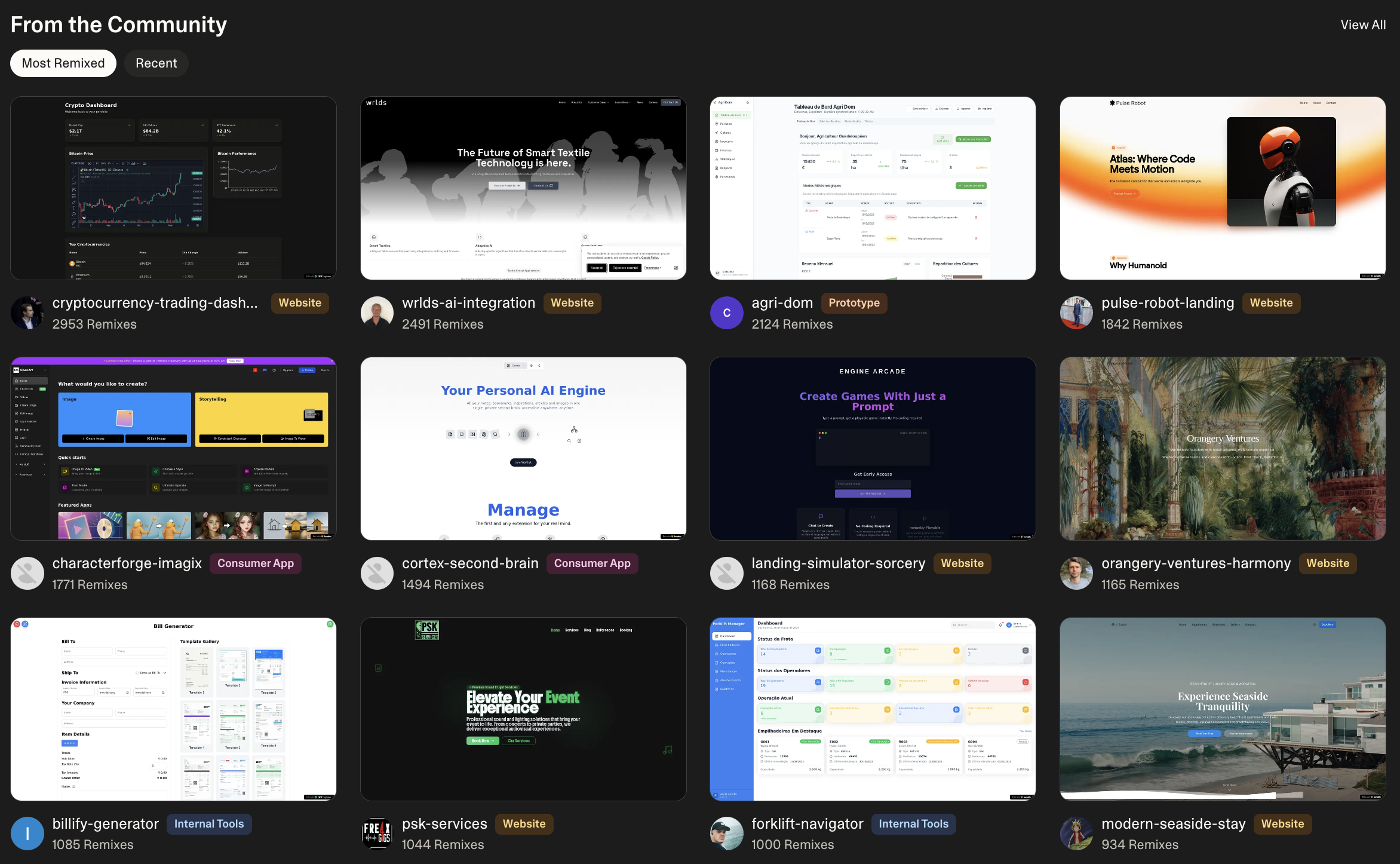Click Internal Tools tag on forklift-navigator
The image size is (1400, 864).
click(913, 824)
